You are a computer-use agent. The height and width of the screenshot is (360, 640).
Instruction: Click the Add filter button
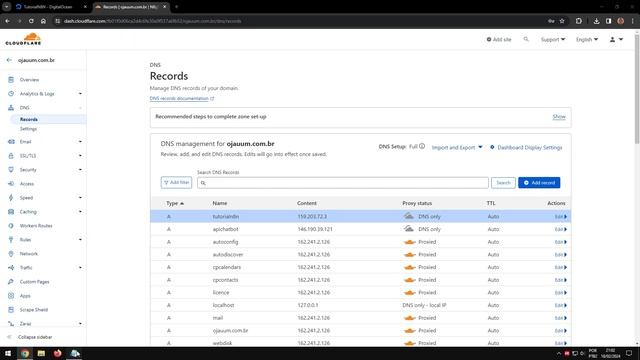[176, 182]
